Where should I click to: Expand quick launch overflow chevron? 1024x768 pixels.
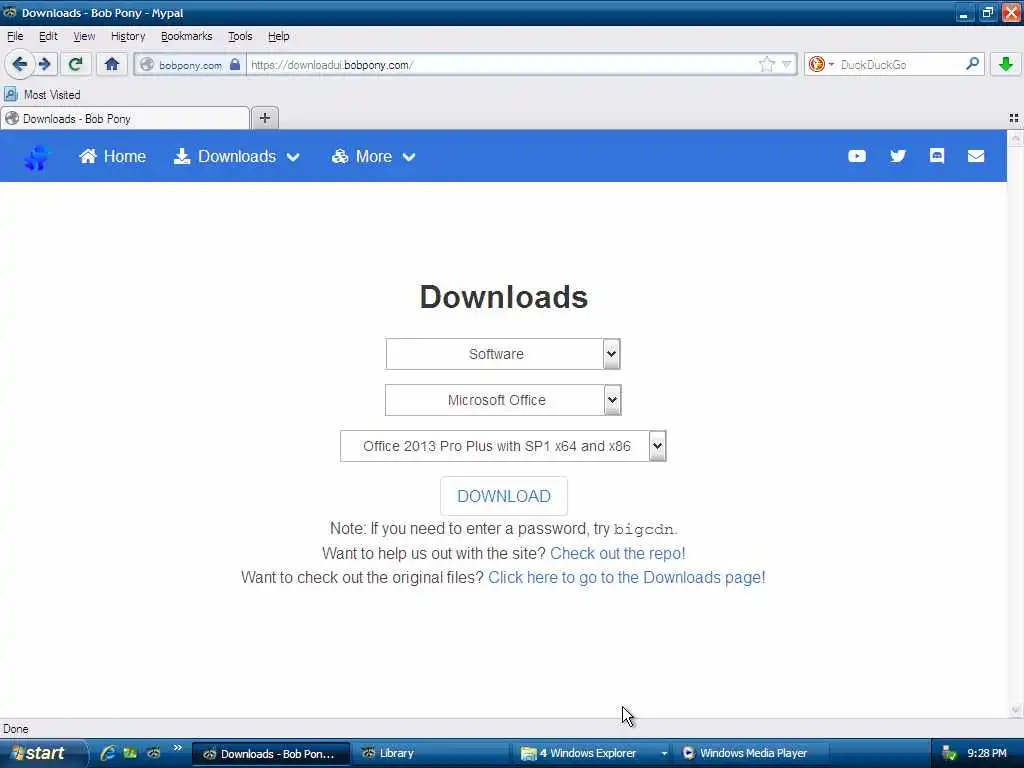[x=178, y=748]
